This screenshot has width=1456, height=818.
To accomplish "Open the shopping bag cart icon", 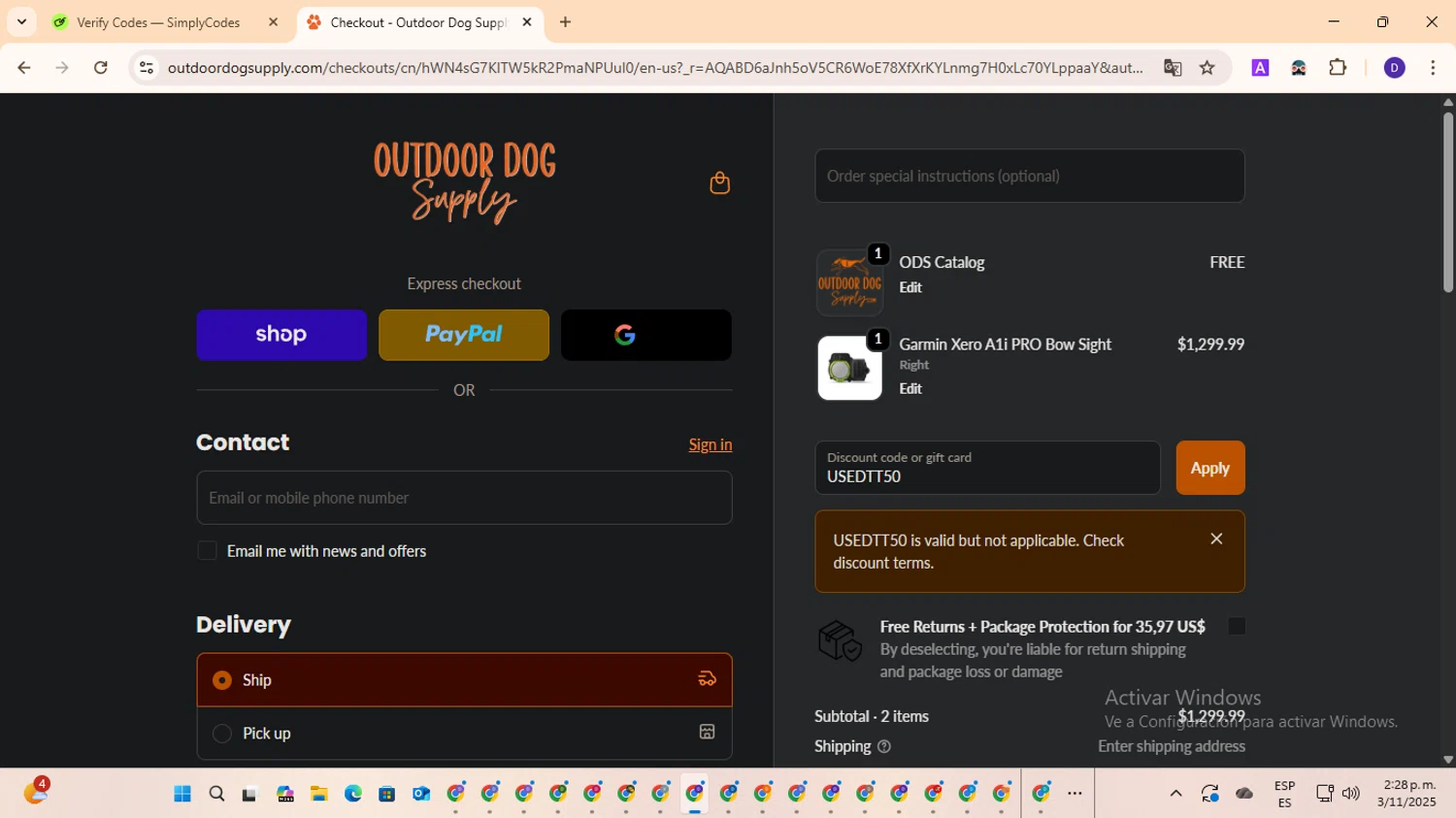I will (719, 182).
